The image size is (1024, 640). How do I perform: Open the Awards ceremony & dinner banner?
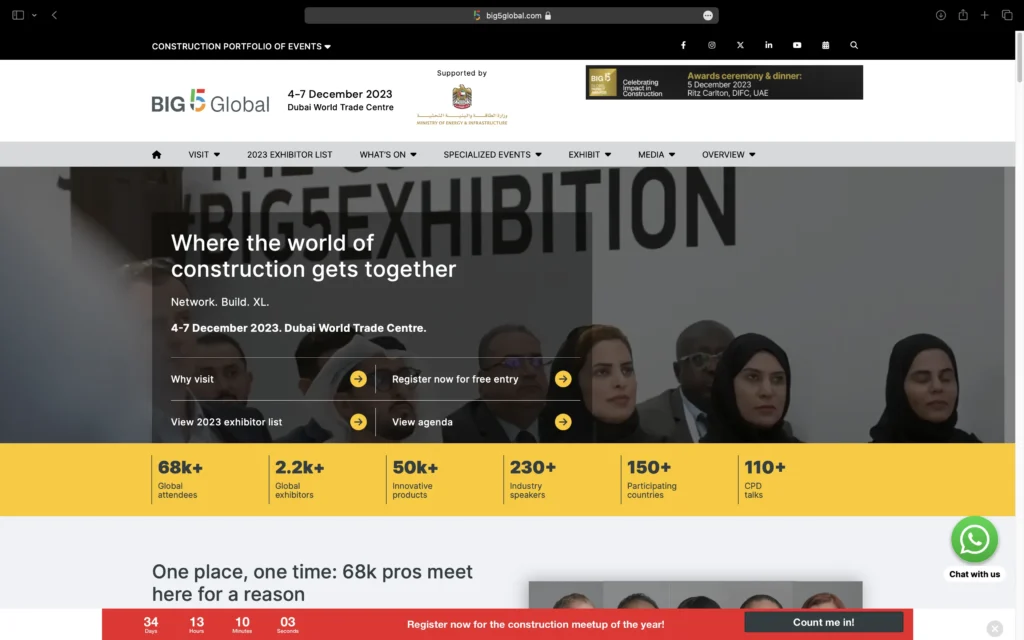[724, 82]
